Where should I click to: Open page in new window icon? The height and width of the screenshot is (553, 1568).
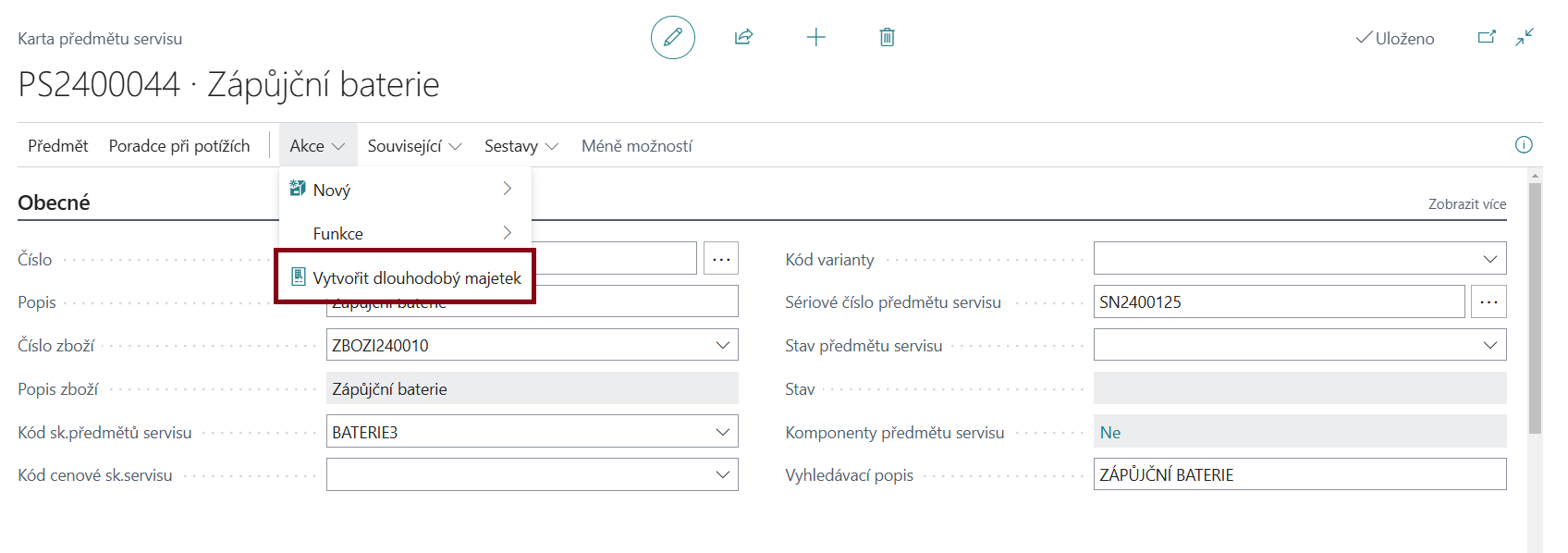click(x=1487, y=37)
